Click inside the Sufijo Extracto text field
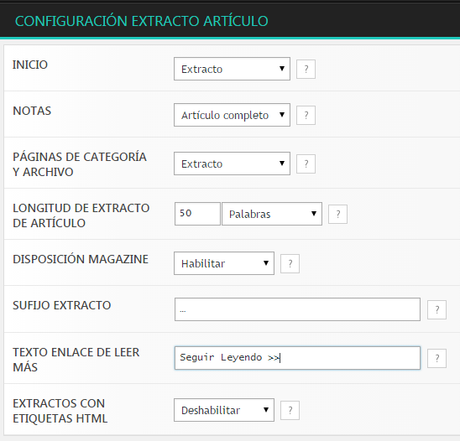This screenshot has height=441, width=460. (297, 309)
